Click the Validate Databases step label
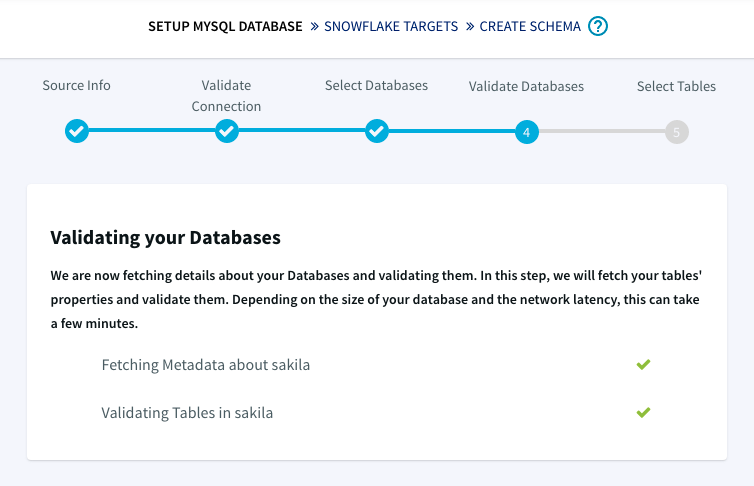The height and width of the screenshot is (486, 754). coord(526,86)
